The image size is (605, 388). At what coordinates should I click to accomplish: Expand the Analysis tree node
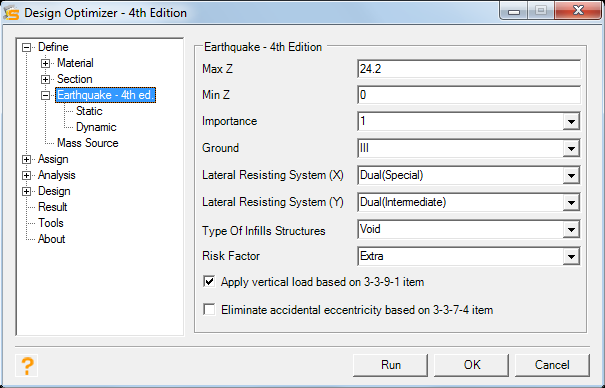coord(26,175)
